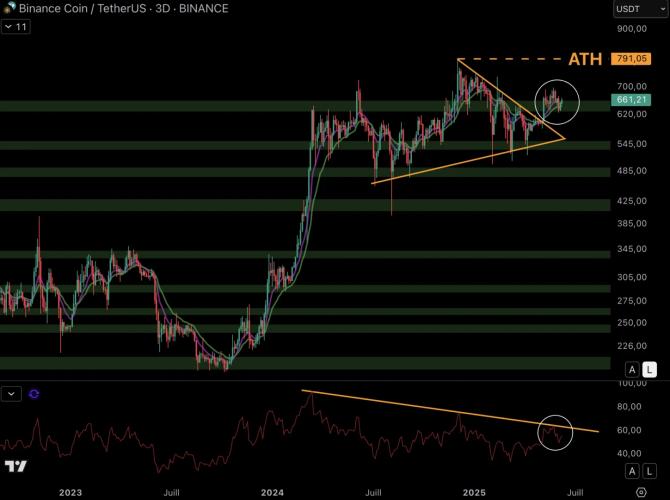Click the 2023 time axis label
The image size is (670, 500).
71,493
